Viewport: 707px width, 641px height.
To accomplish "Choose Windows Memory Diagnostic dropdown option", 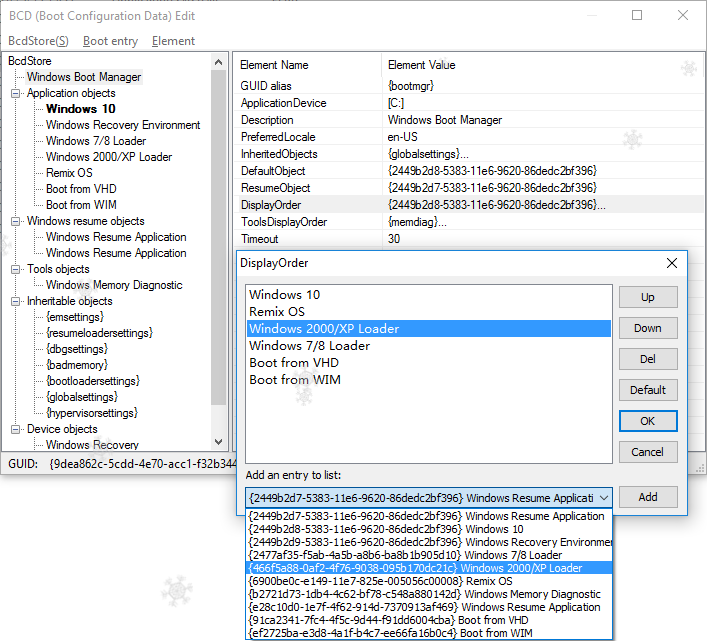I will (x=429, y=595).
